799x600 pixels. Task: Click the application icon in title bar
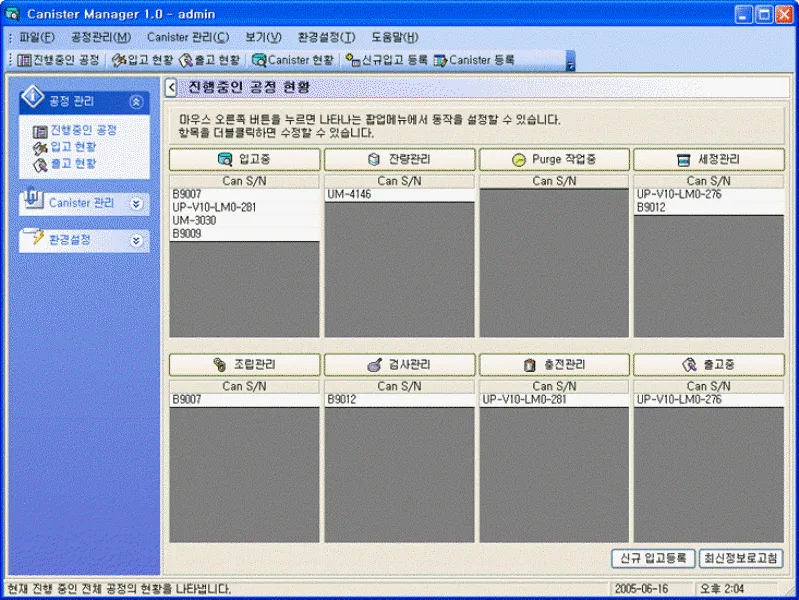pos(12,14)
